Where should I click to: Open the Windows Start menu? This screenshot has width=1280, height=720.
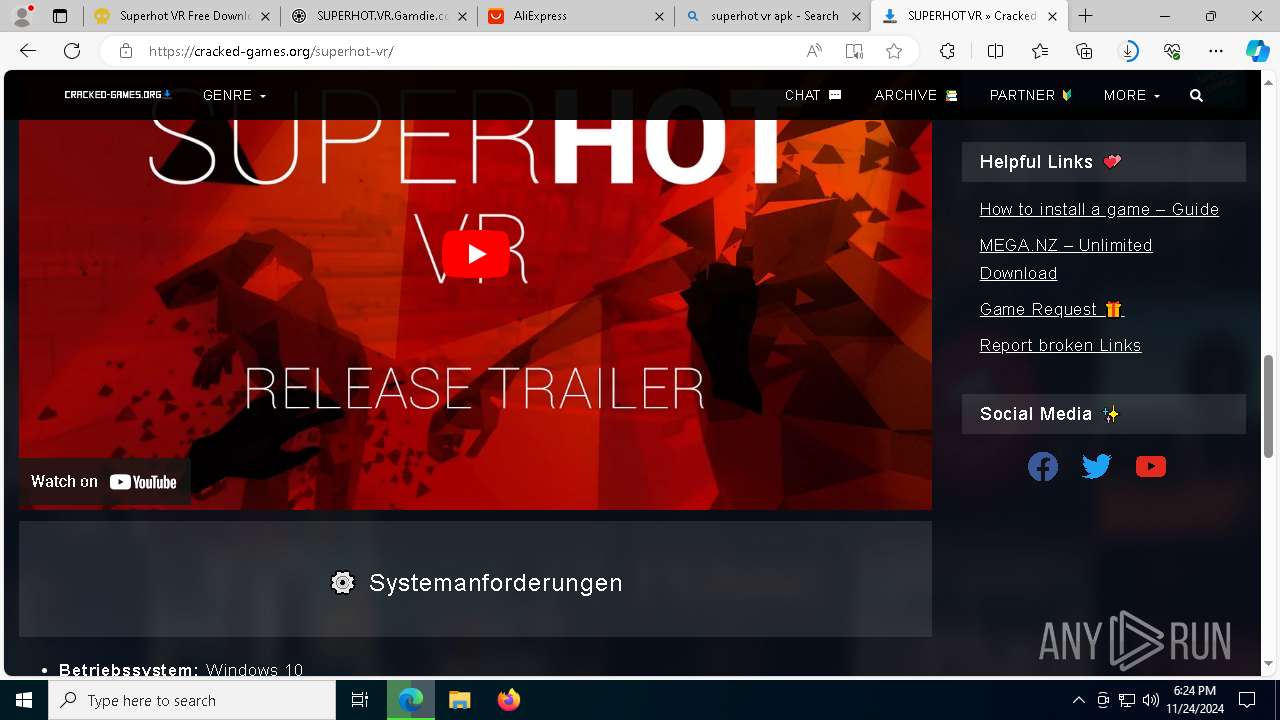click(24, 700)
